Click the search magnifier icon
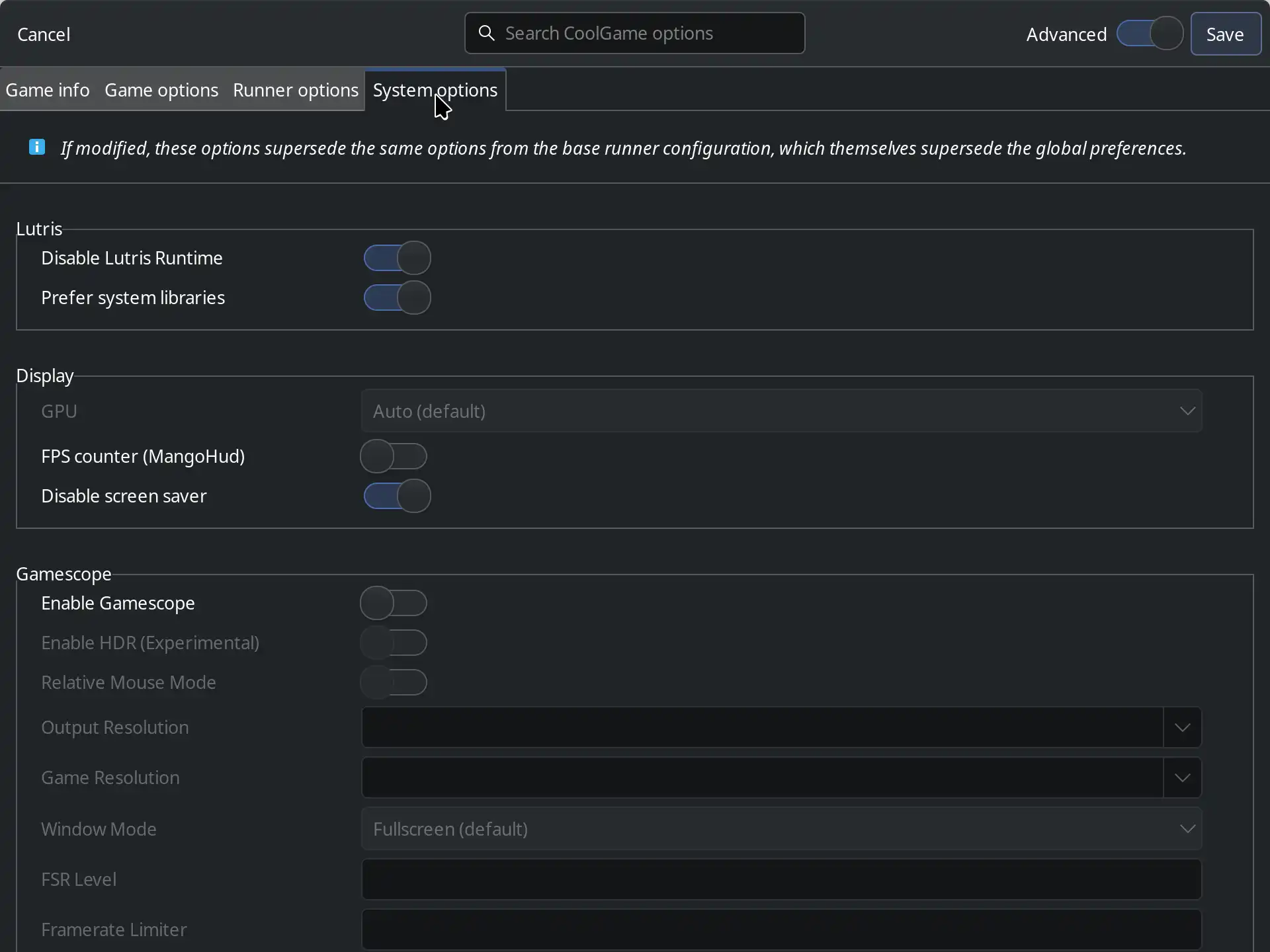Image resolution: width=1270 pixels, height=952 pixels. 486,33
